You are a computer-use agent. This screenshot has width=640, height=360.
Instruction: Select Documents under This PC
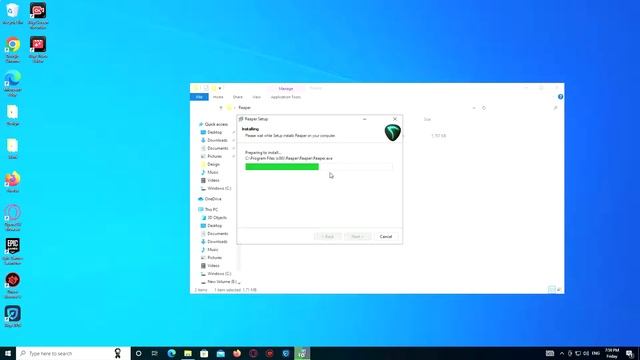click(214, 234)
